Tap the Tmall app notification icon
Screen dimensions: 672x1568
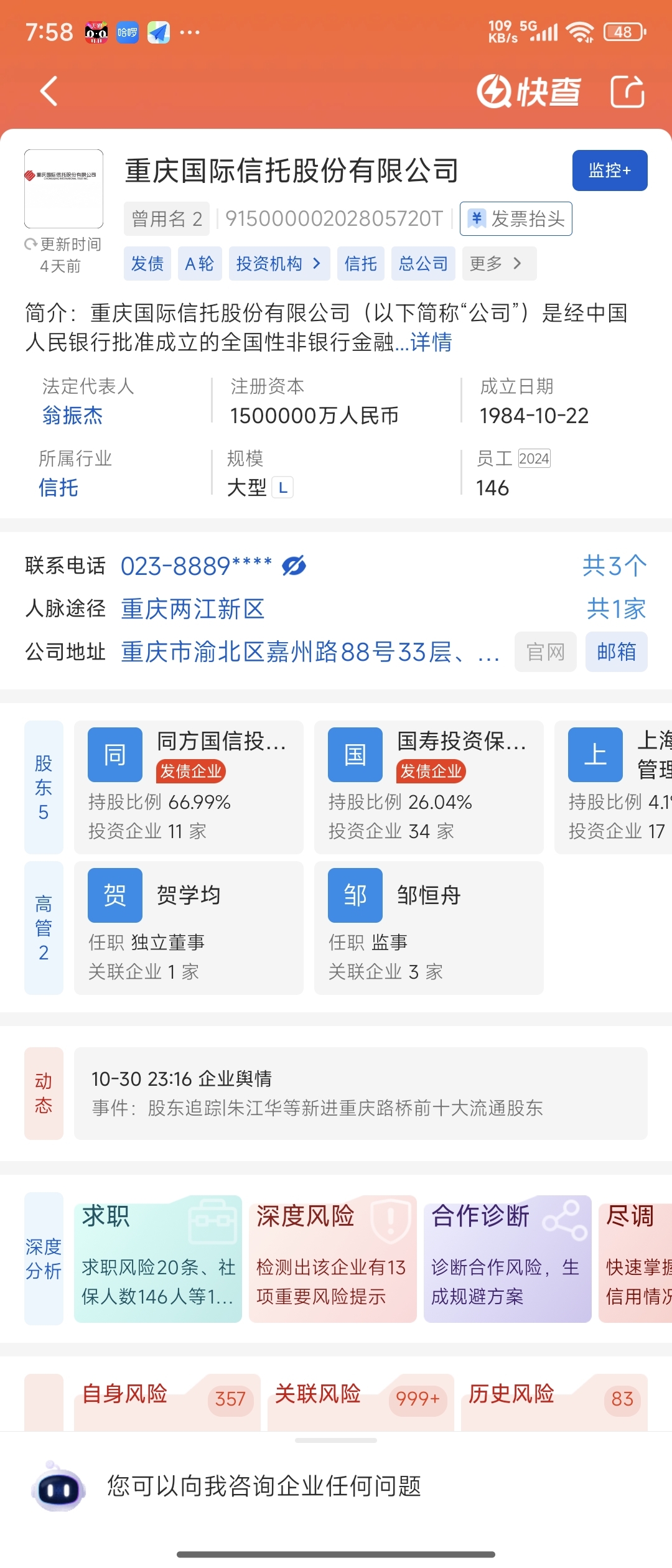[x=96, y=32]
